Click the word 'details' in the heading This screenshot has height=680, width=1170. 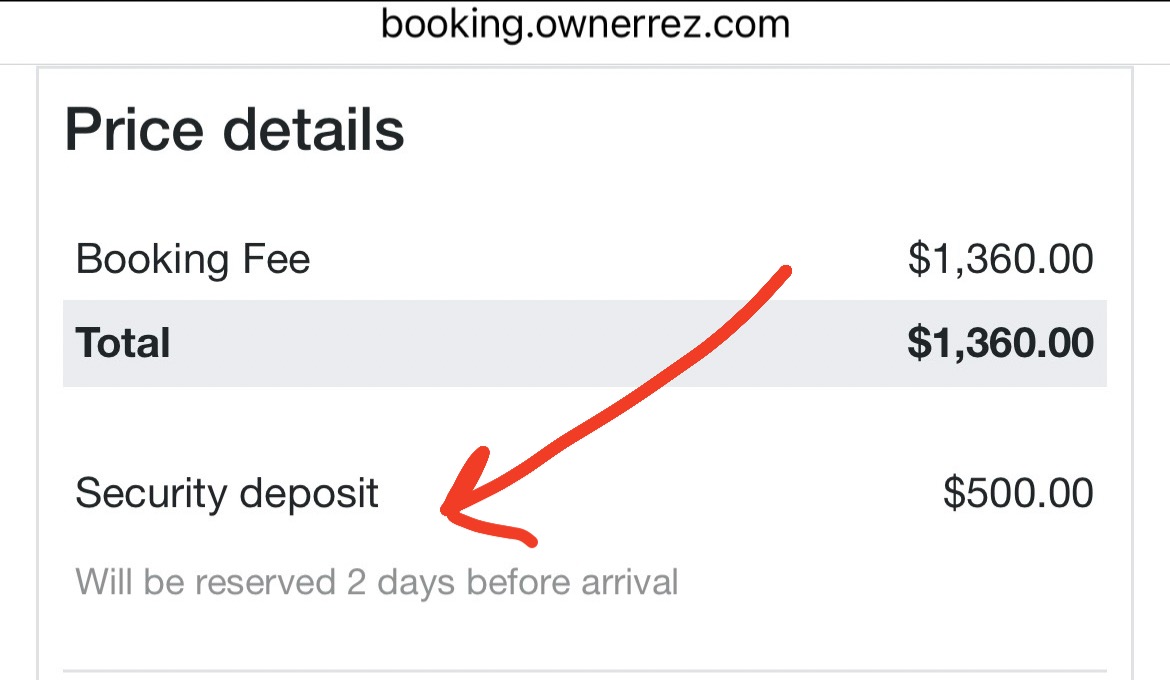tap(313, 131)
